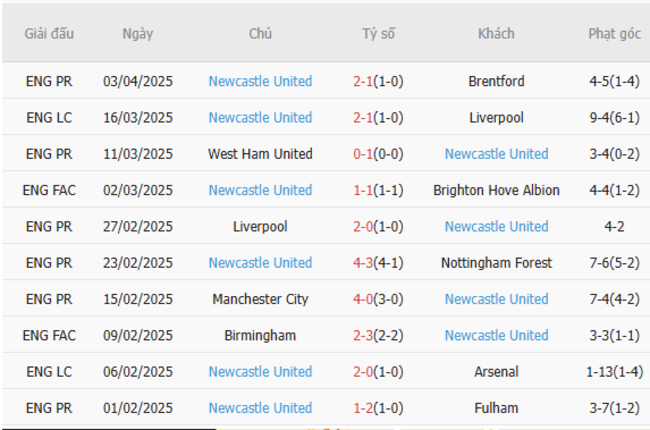Select the date 27/02/2025
Viewport: 650px width, 430px height.
pyautogui.click(x=138, y=227)
